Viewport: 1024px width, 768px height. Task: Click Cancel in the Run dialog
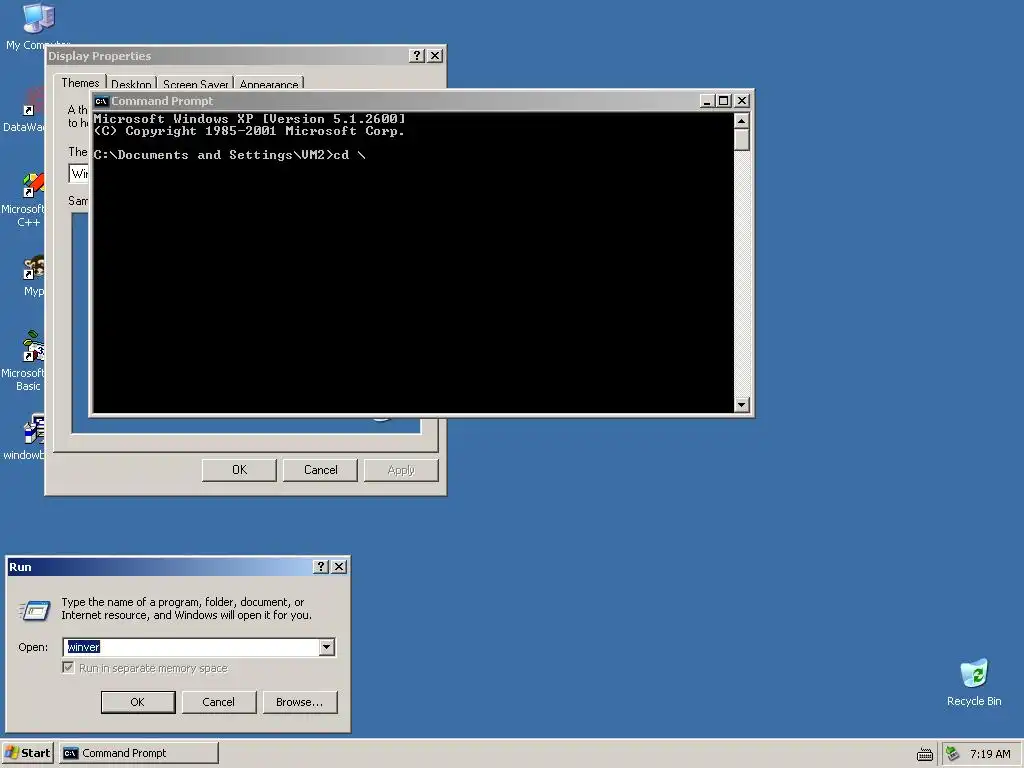(x=219, y=702)
